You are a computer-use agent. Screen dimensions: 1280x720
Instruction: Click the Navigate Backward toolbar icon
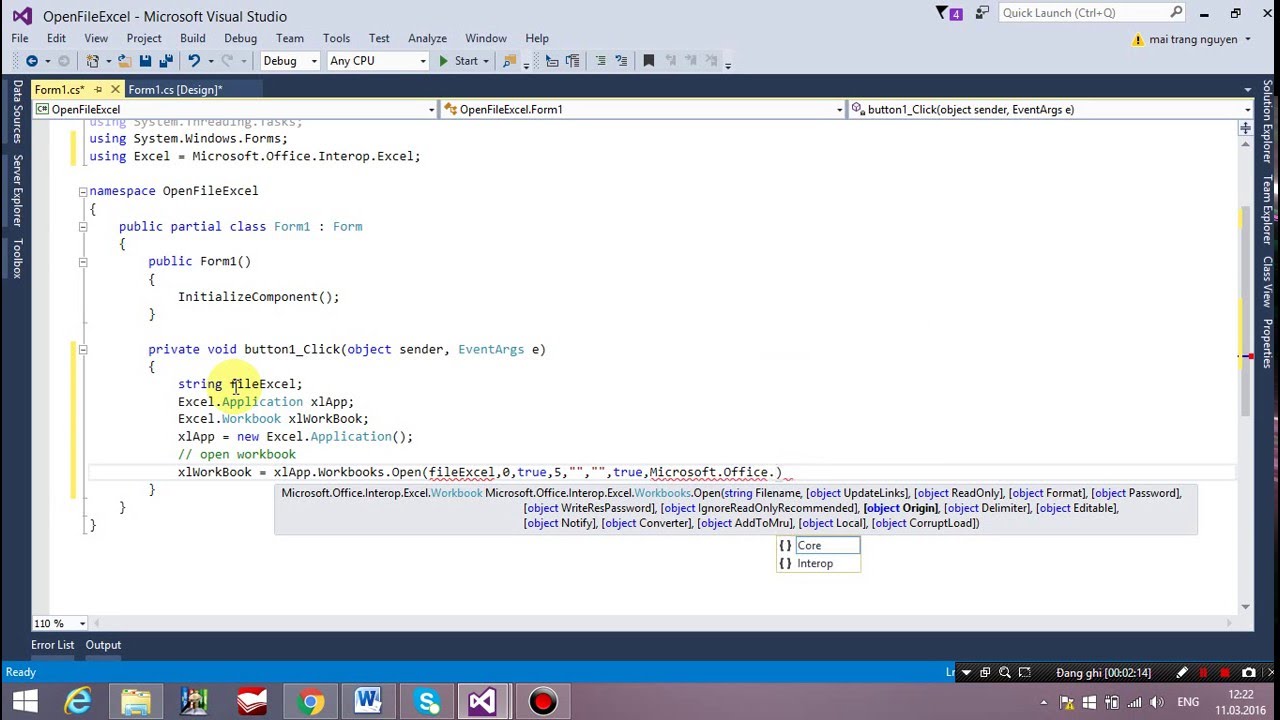32,61
